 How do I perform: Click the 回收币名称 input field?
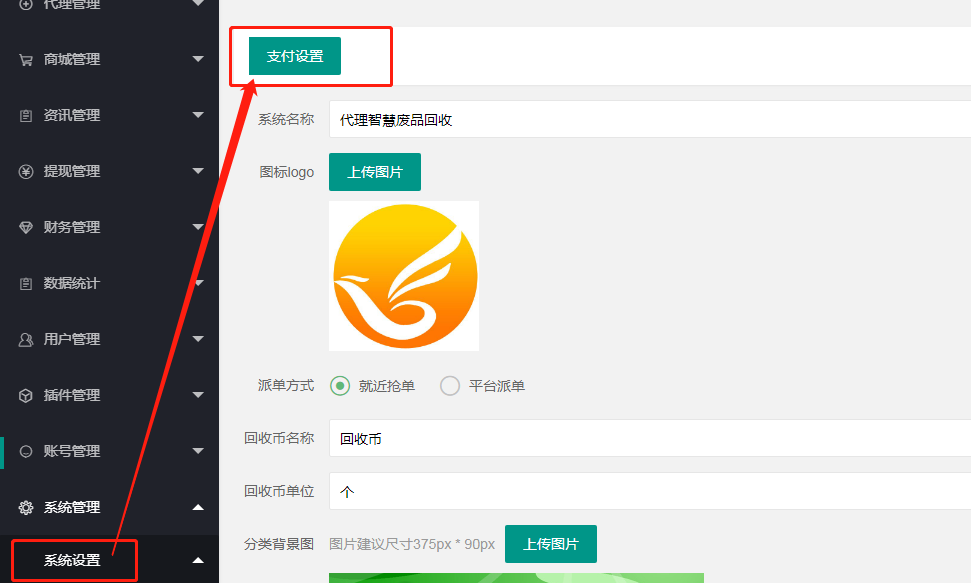click(x=650, y=438)
